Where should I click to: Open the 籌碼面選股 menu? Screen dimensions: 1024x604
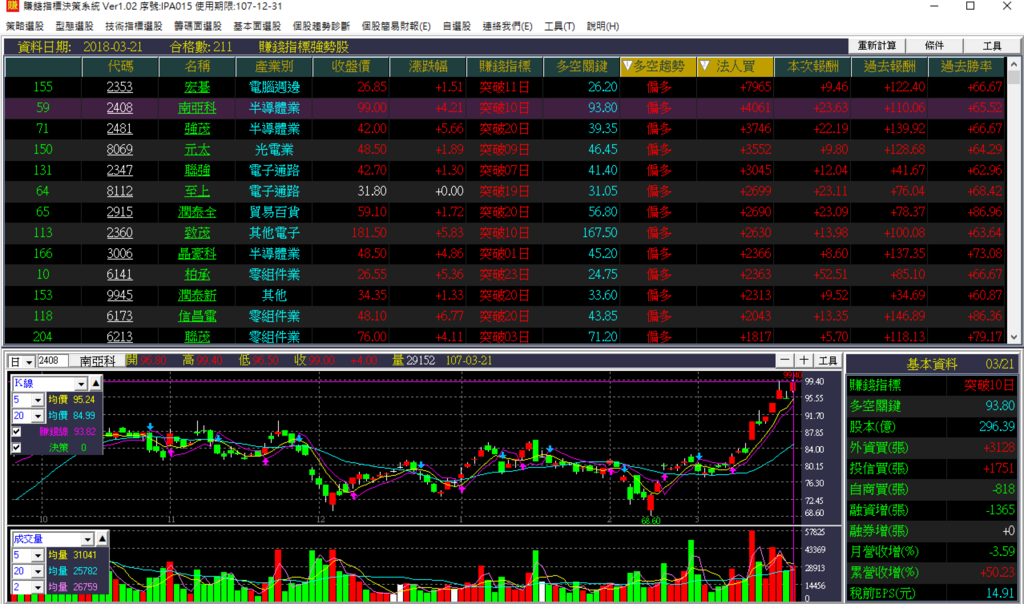(198, 26)
